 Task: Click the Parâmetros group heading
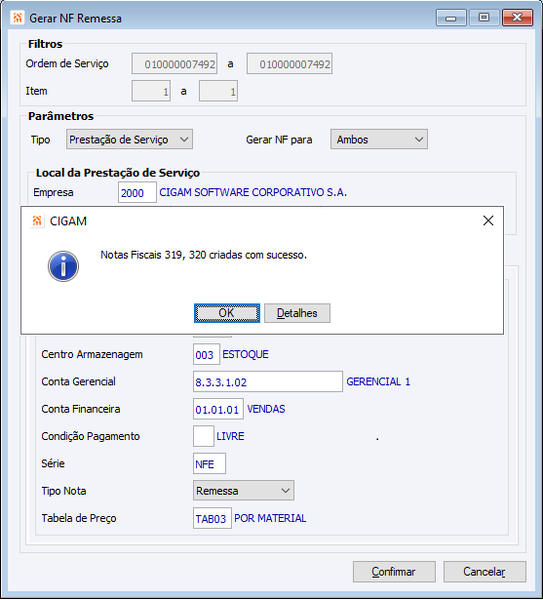tap(61, 116)
